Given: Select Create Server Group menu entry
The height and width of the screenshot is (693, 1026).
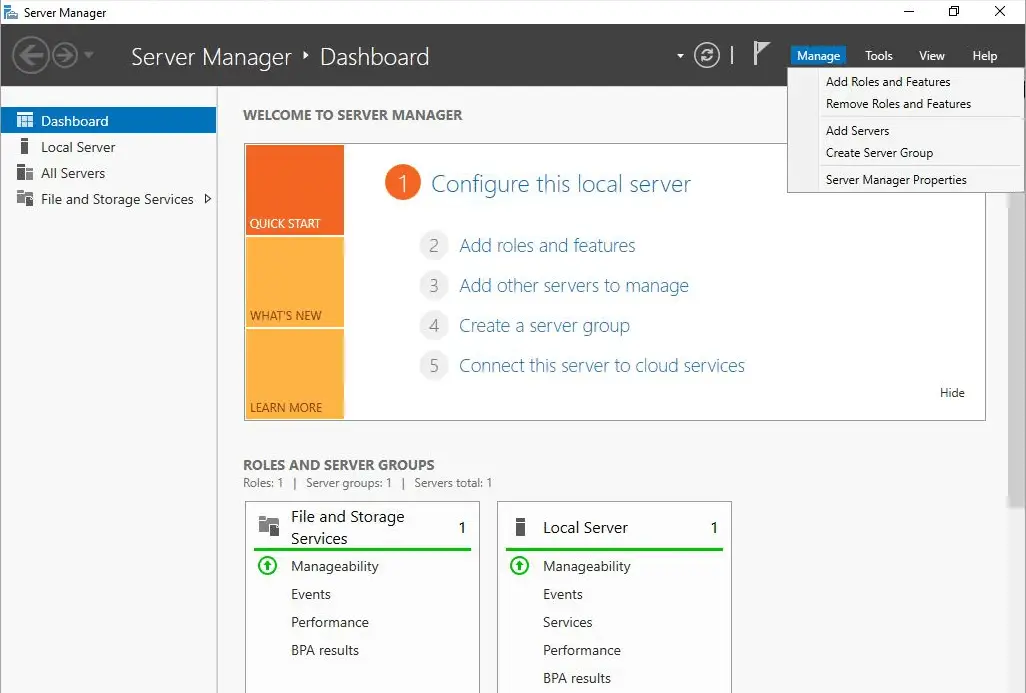Looking at the screenshot, I should [879, 153].
